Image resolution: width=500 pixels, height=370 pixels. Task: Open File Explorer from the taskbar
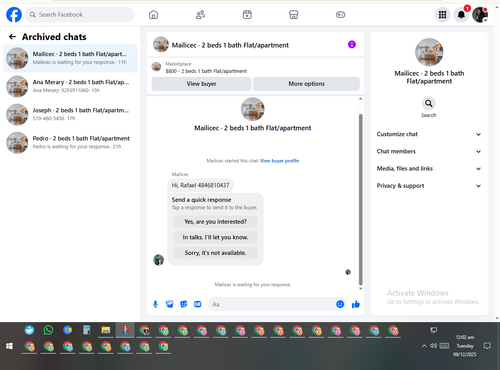click(x=106, y=330)
